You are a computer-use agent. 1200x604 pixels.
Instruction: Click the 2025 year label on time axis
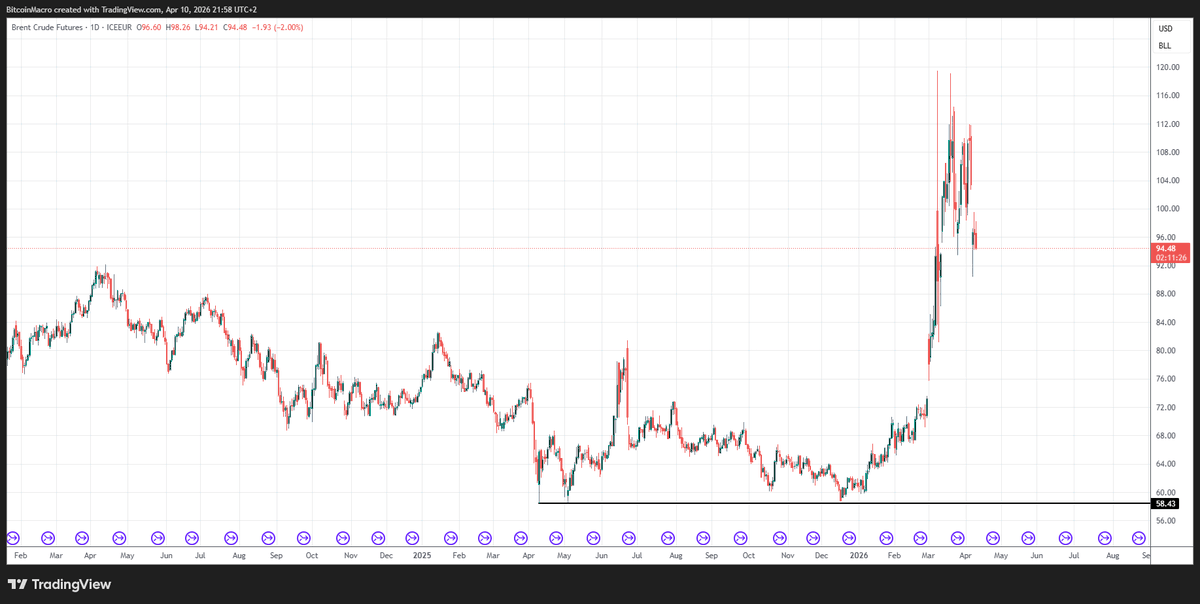(x=421, y=554)
